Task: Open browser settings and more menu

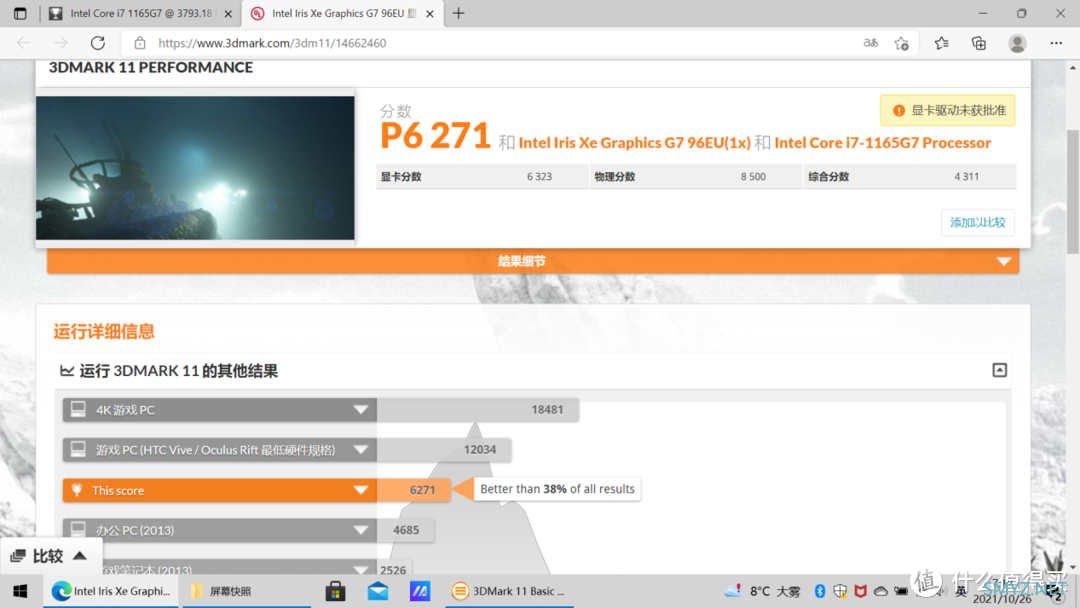Action: coord(1056,43)
